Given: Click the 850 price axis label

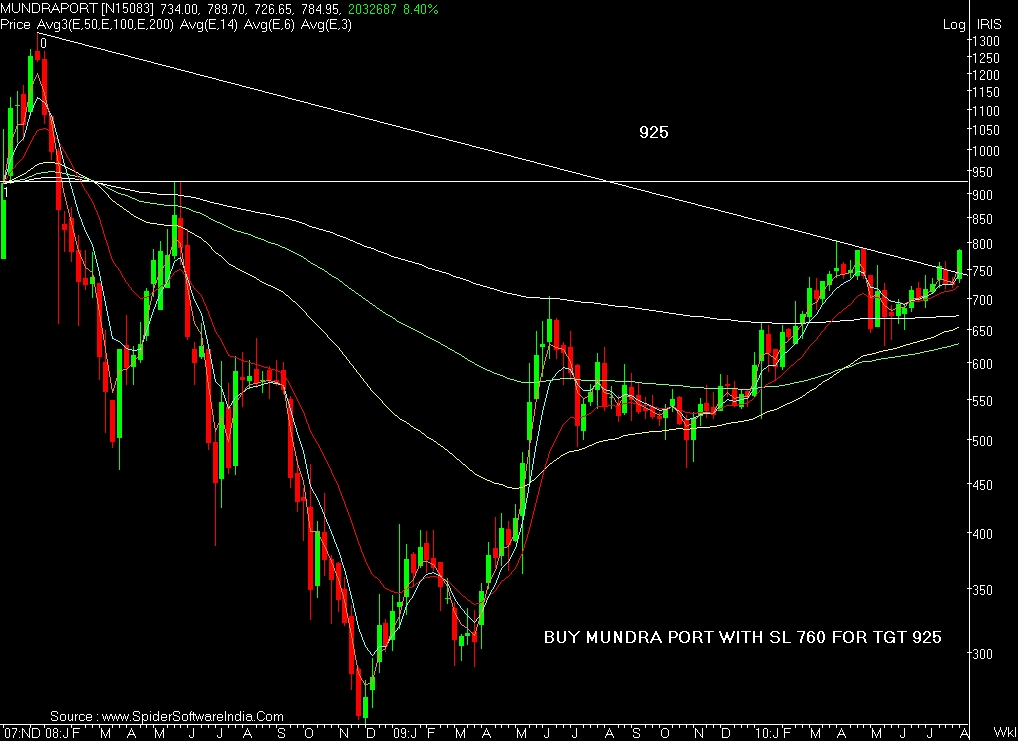Looking at the screenshot, I should (x=983, y=219).
